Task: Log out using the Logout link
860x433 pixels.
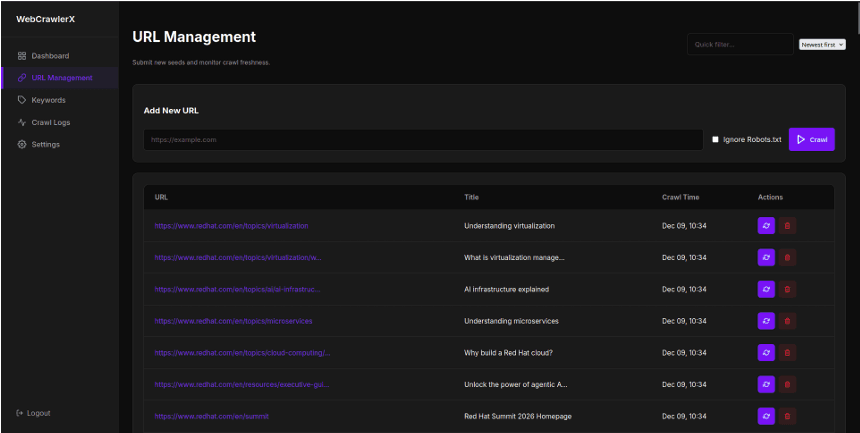Action: [38, 413]
